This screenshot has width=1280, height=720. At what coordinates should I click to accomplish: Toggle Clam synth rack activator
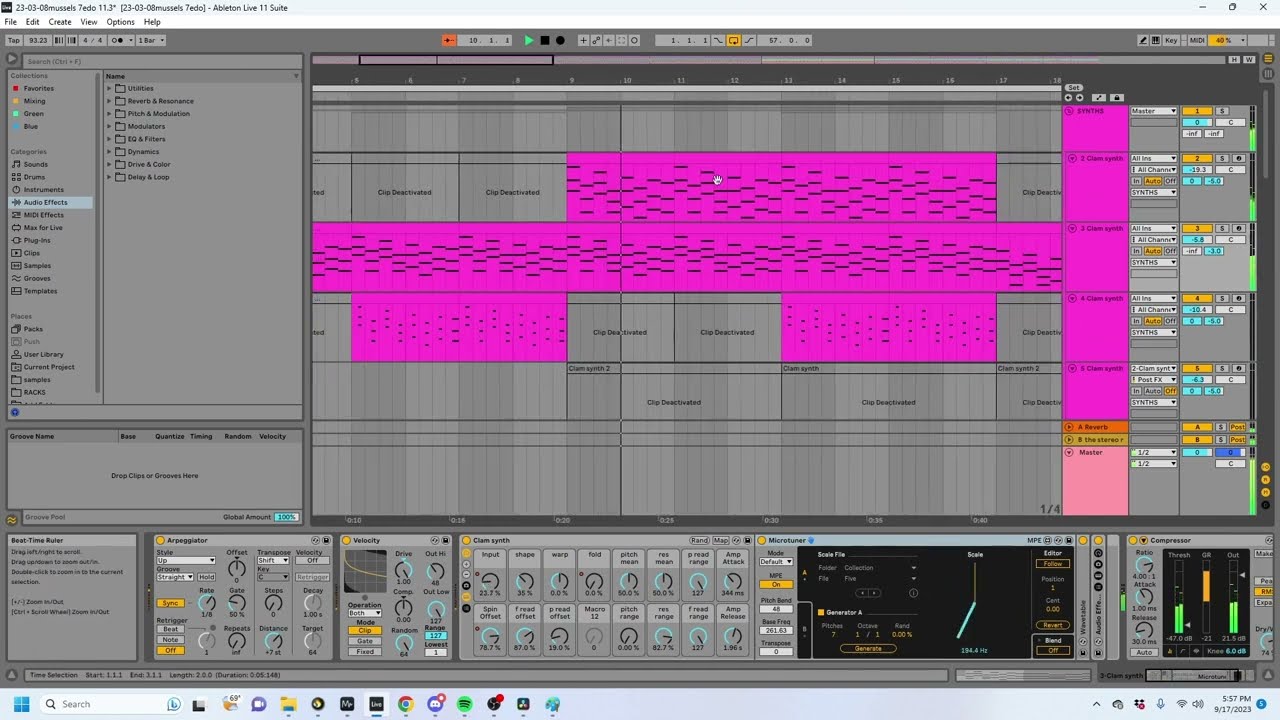pyautogui.click(x=466, y=540)
